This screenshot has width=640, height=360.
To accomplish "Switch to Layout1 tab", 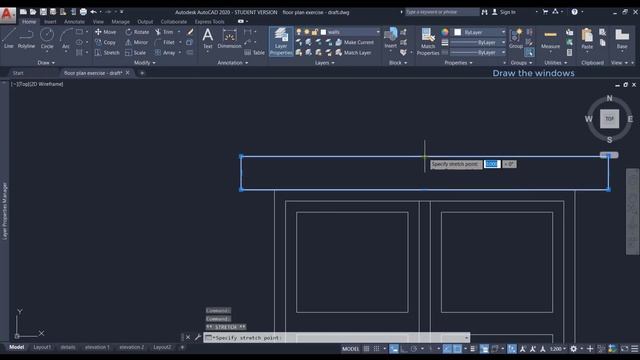I will (x=42, y=347).
